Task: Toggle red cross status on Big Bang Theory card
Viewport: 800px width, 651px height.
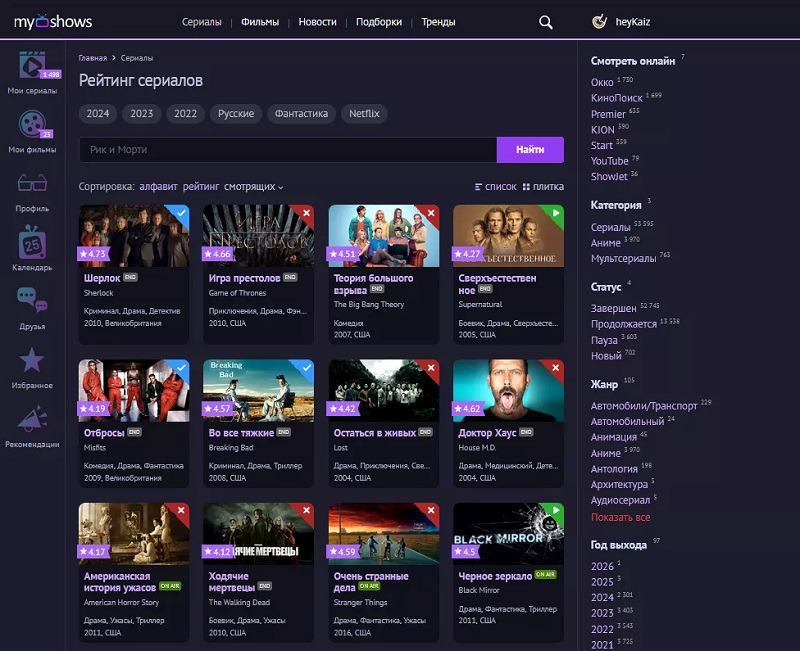Action: click(431, 213)
